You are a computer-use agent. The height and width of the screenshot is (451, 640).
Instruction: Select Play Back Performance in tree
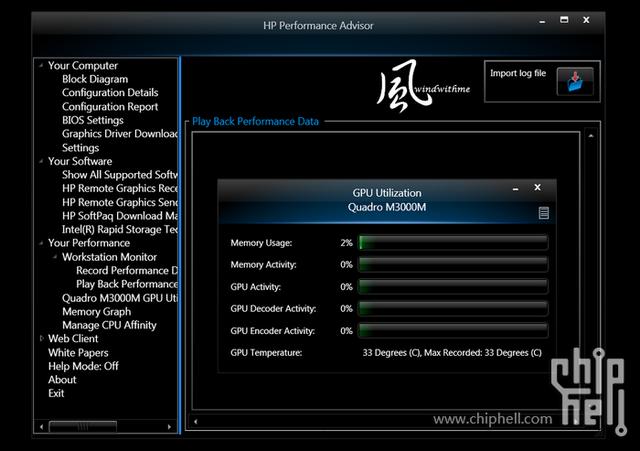click(127, 284)
